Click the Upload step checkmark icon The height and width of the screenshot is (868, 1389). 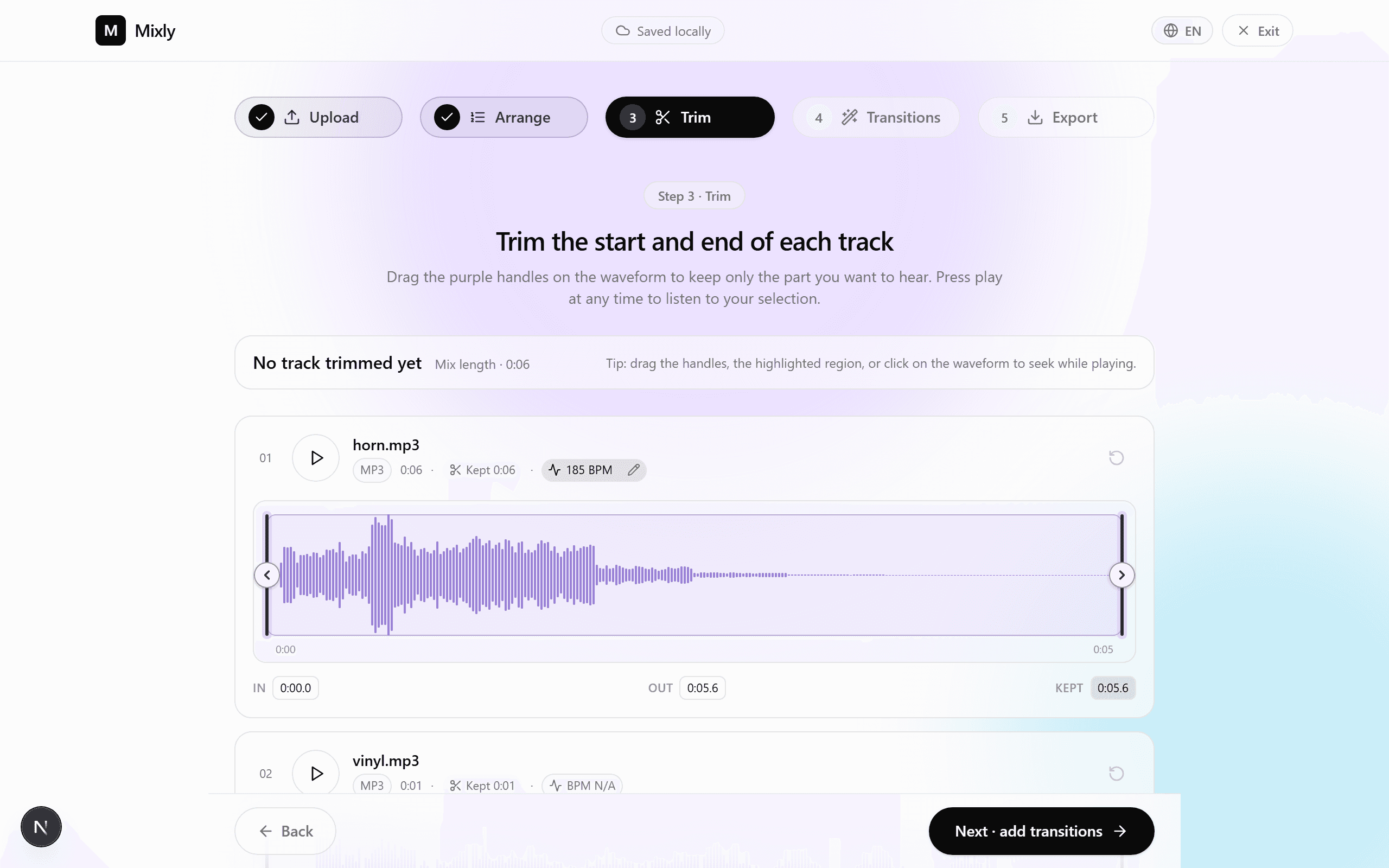click(261, 117)
